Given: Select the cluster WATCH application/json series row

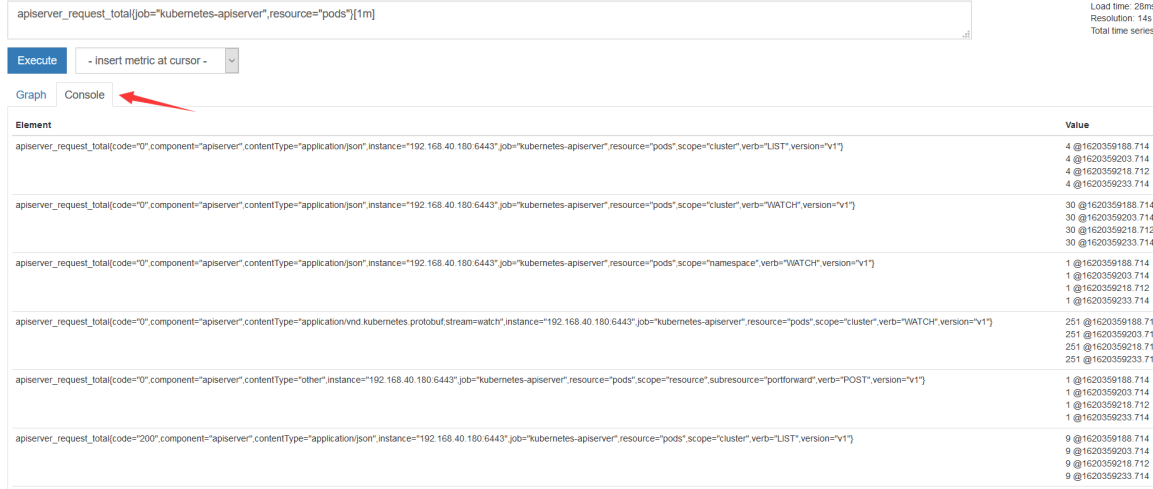Looking at the screenshot, I should coord(436,205).
